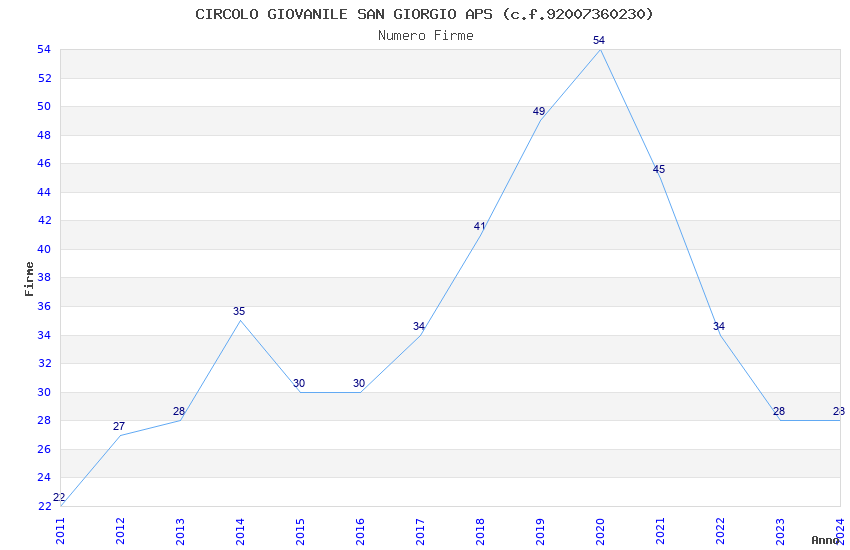
Task: Click the data point value 30 for 2015
Action: coord(299,384)
